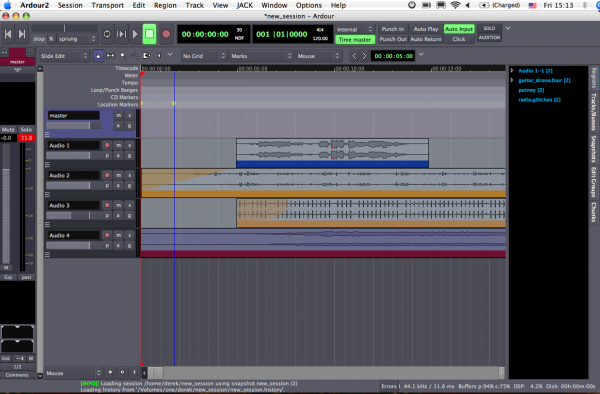Open Snapshots side tab
The image size is (600, 394).
[593, 148]
